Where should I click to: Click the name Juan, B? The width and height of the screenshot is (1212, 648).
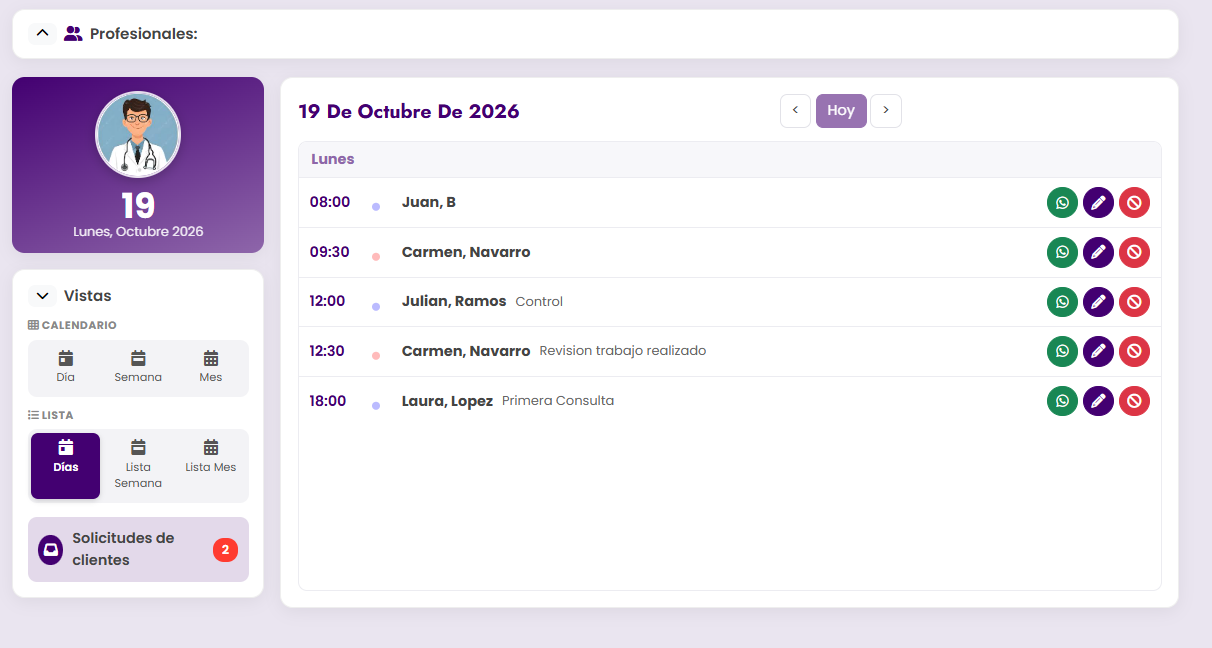[x=429, y=202]
